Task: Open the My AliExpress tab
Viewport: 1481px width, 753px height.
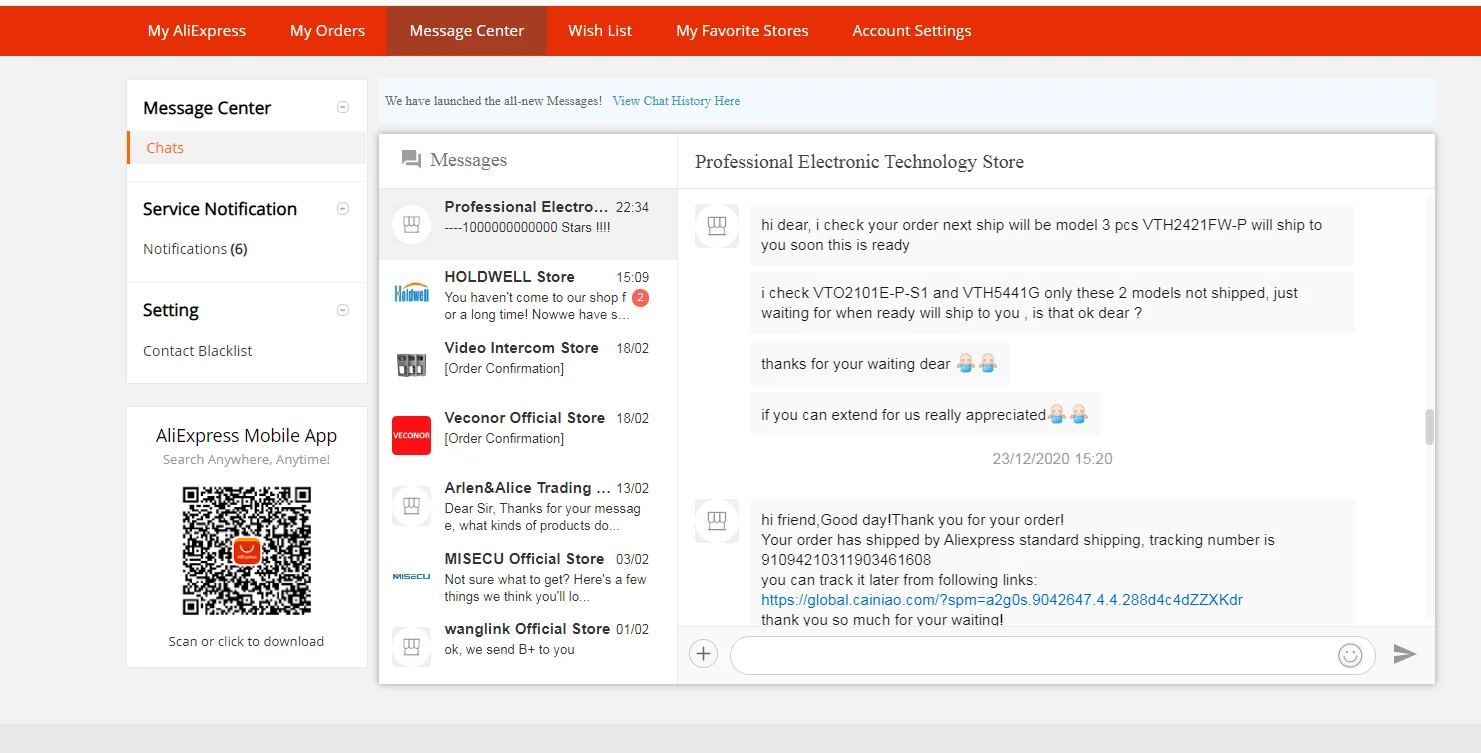Action: [196, 31]
